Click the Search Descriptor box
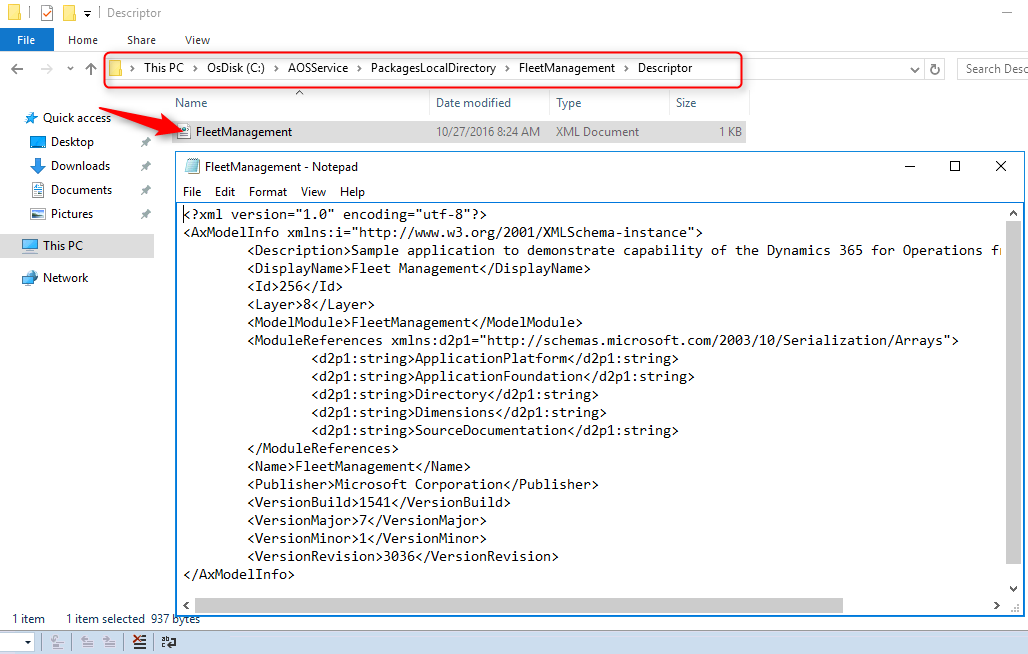Image resolution: width=1028 pixels, height=654 pixels. pyautogui.click(x=993, y=69)
